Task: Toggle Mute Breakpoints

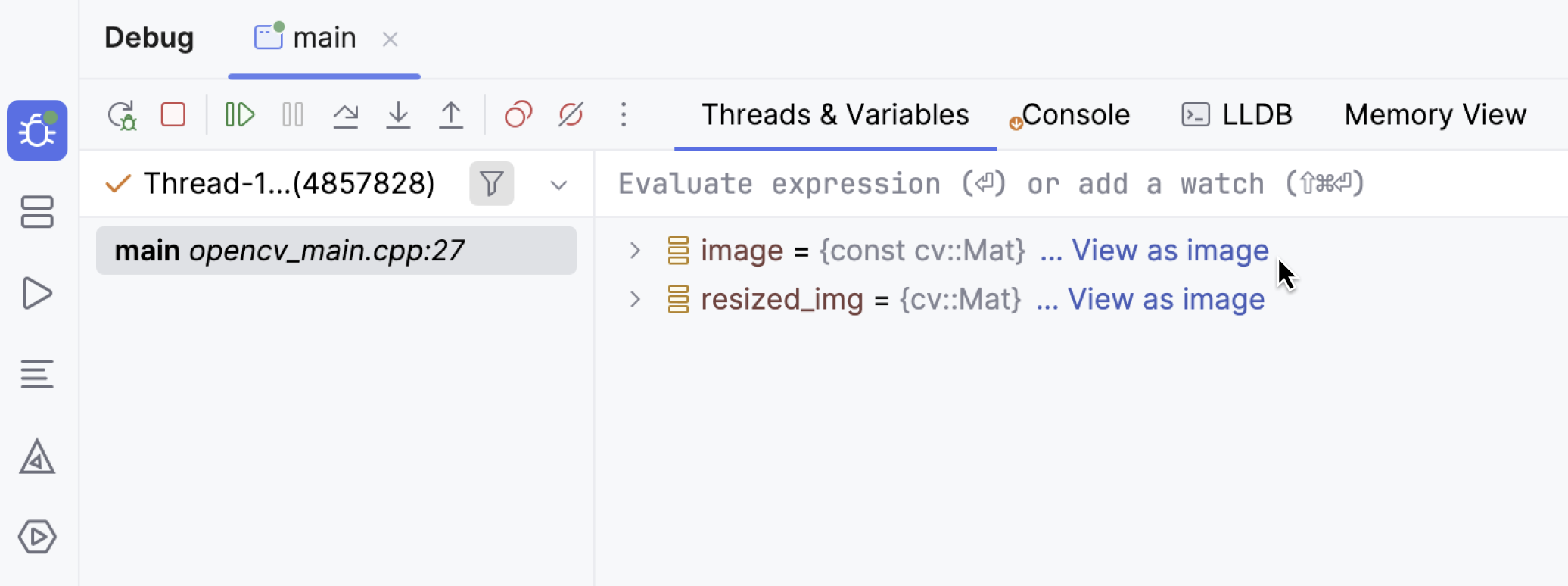Action: (x=571, y=115)
